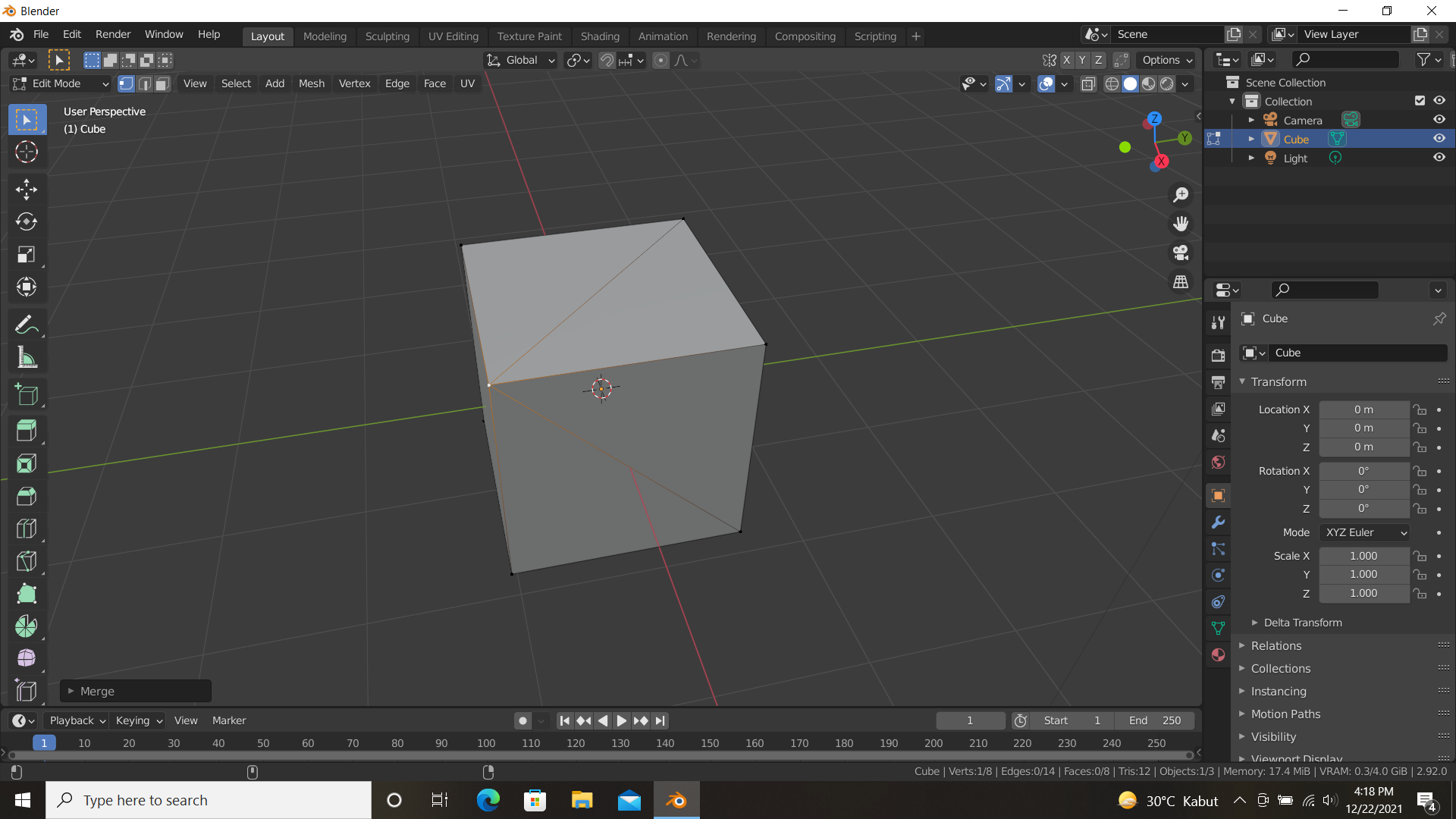
Task: Enable edge select mode
Action: point(145,84)
